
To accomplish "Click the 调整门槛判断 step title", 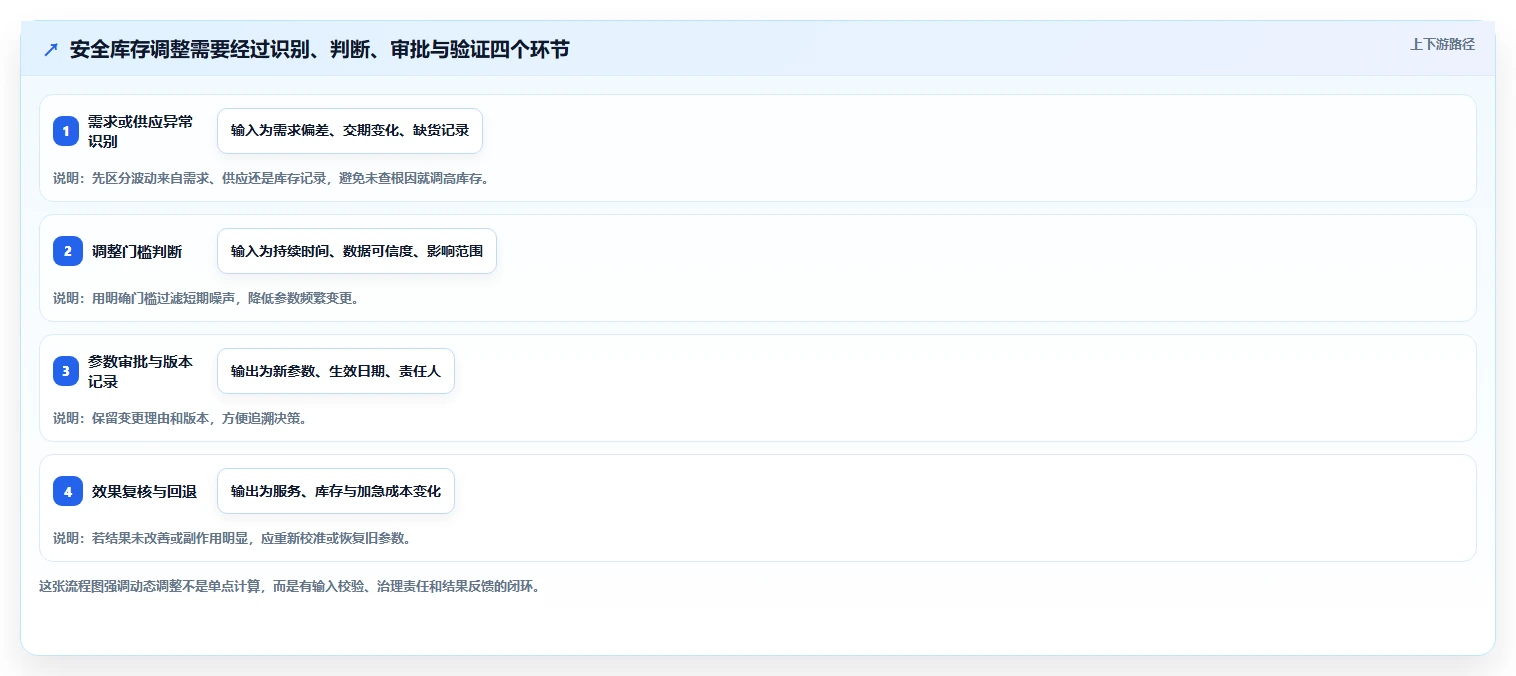I will click(x=137, y=251).
